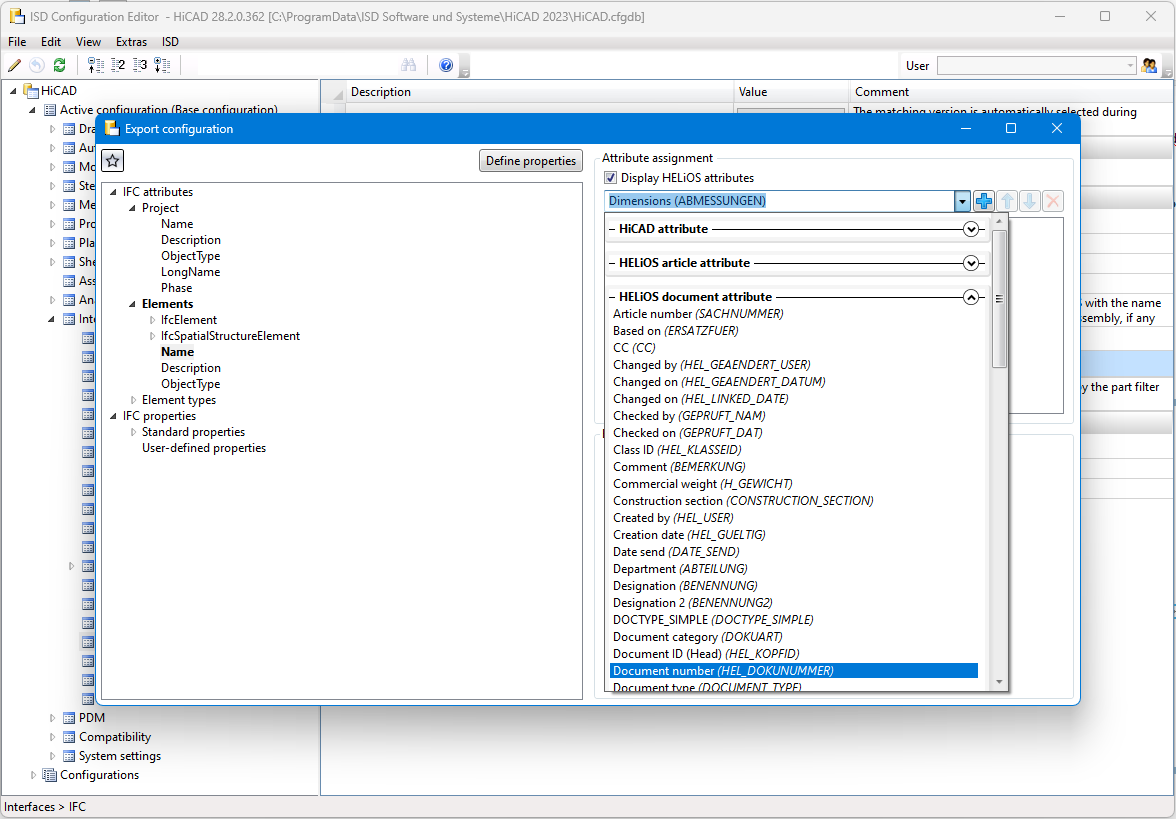1176x819 pixels.
Task: Click the attribute list scrollbar down arrow
Action: click(x=998, y=682)
